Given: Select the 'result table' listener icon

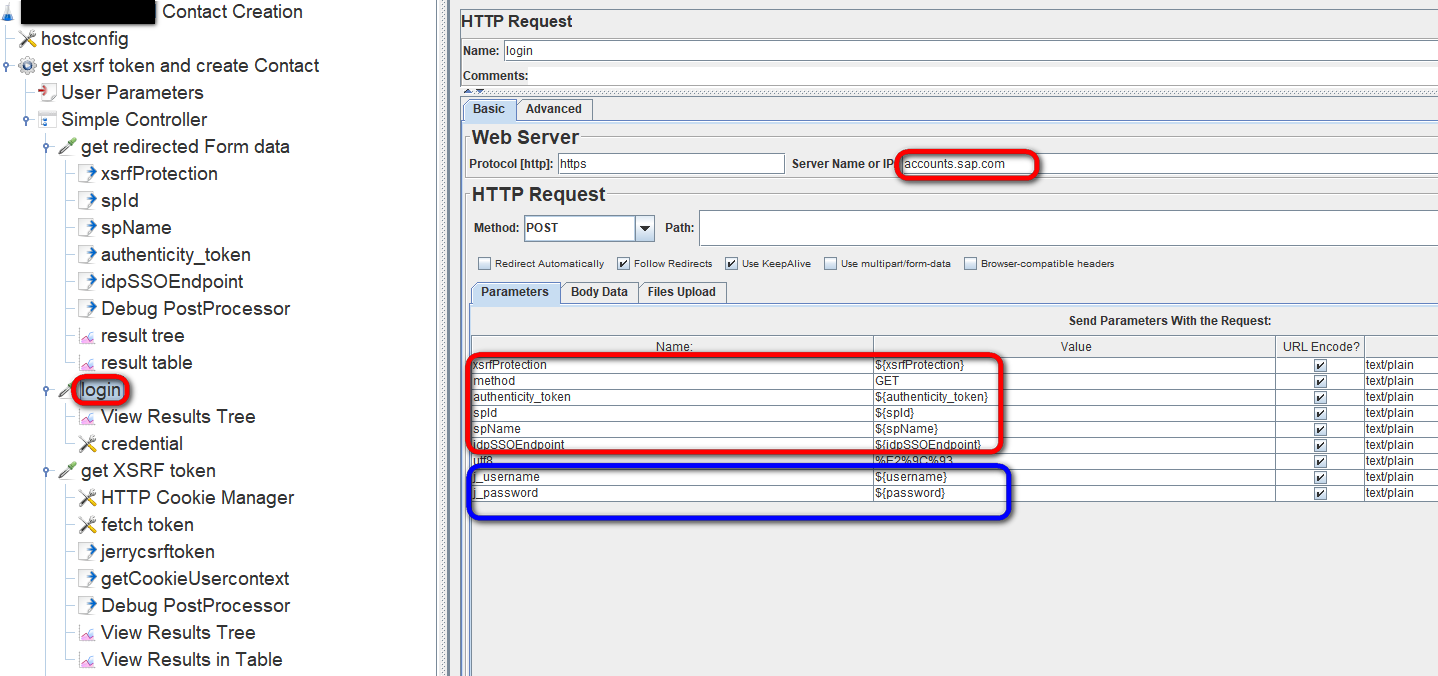Looking at the screenshot, I should point(87,363).
